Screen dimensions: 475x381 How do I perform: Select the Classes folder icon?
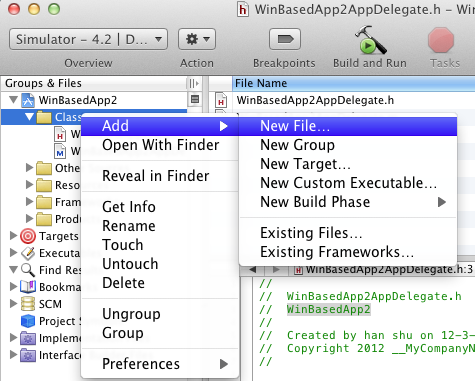point(44,117)
